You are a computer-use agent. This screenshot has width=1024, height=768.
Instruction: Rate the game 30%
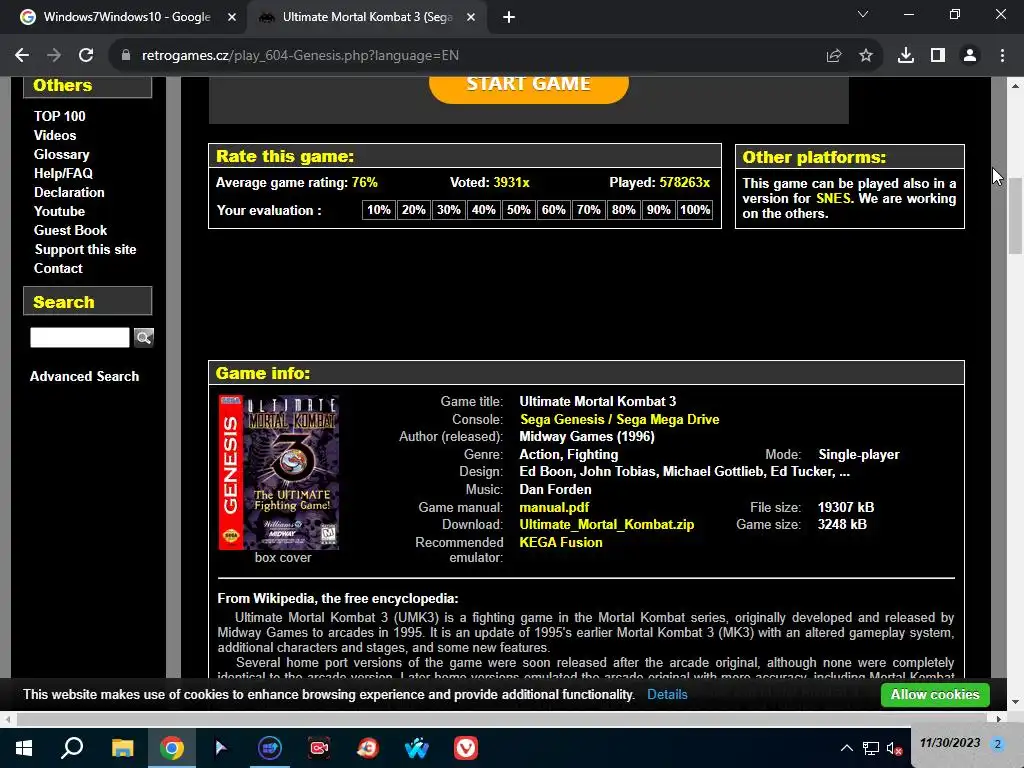[x=449, y=210]
